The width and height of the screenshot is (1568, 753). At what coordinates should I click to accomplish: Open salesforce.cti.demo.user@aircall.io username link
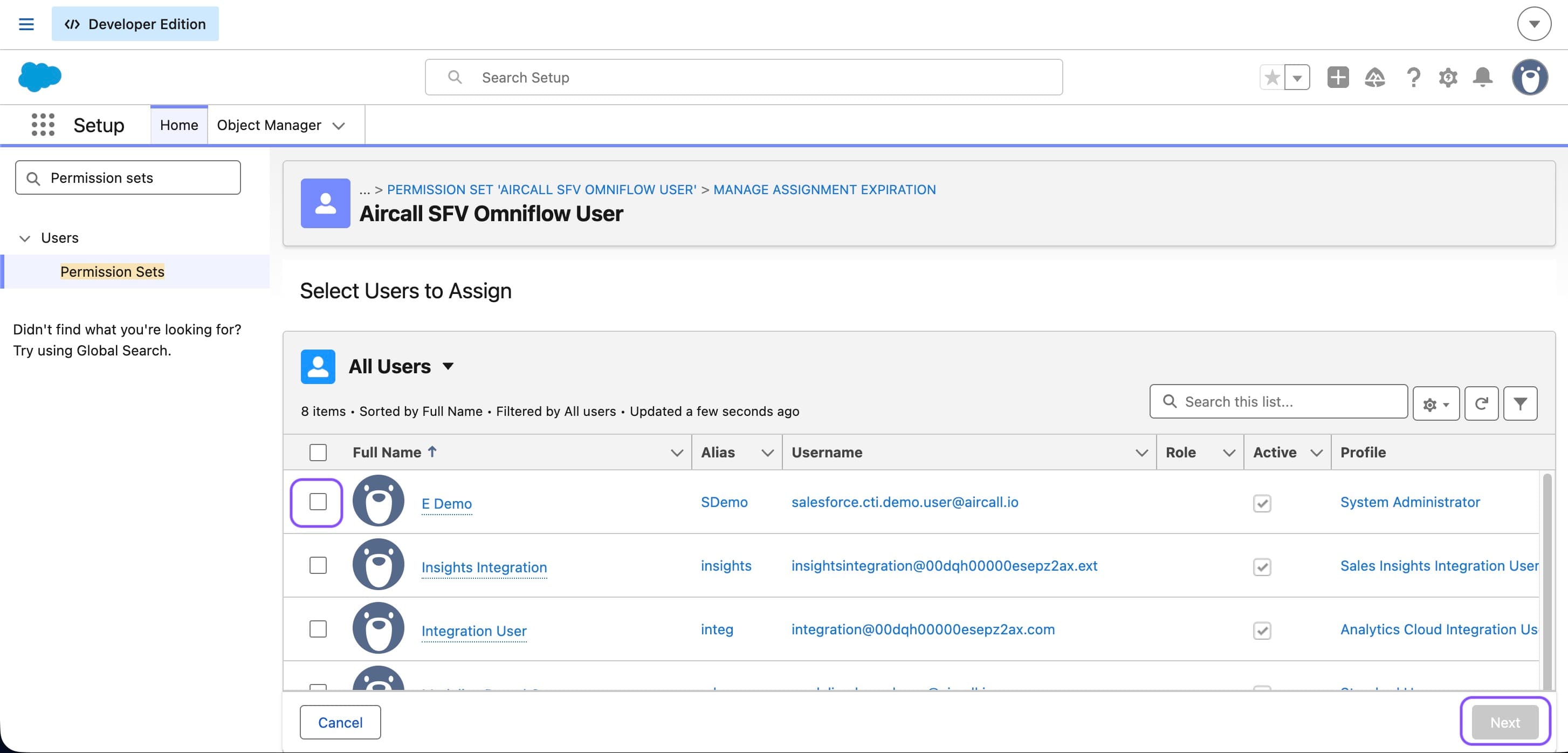click(x=905, y=502)
